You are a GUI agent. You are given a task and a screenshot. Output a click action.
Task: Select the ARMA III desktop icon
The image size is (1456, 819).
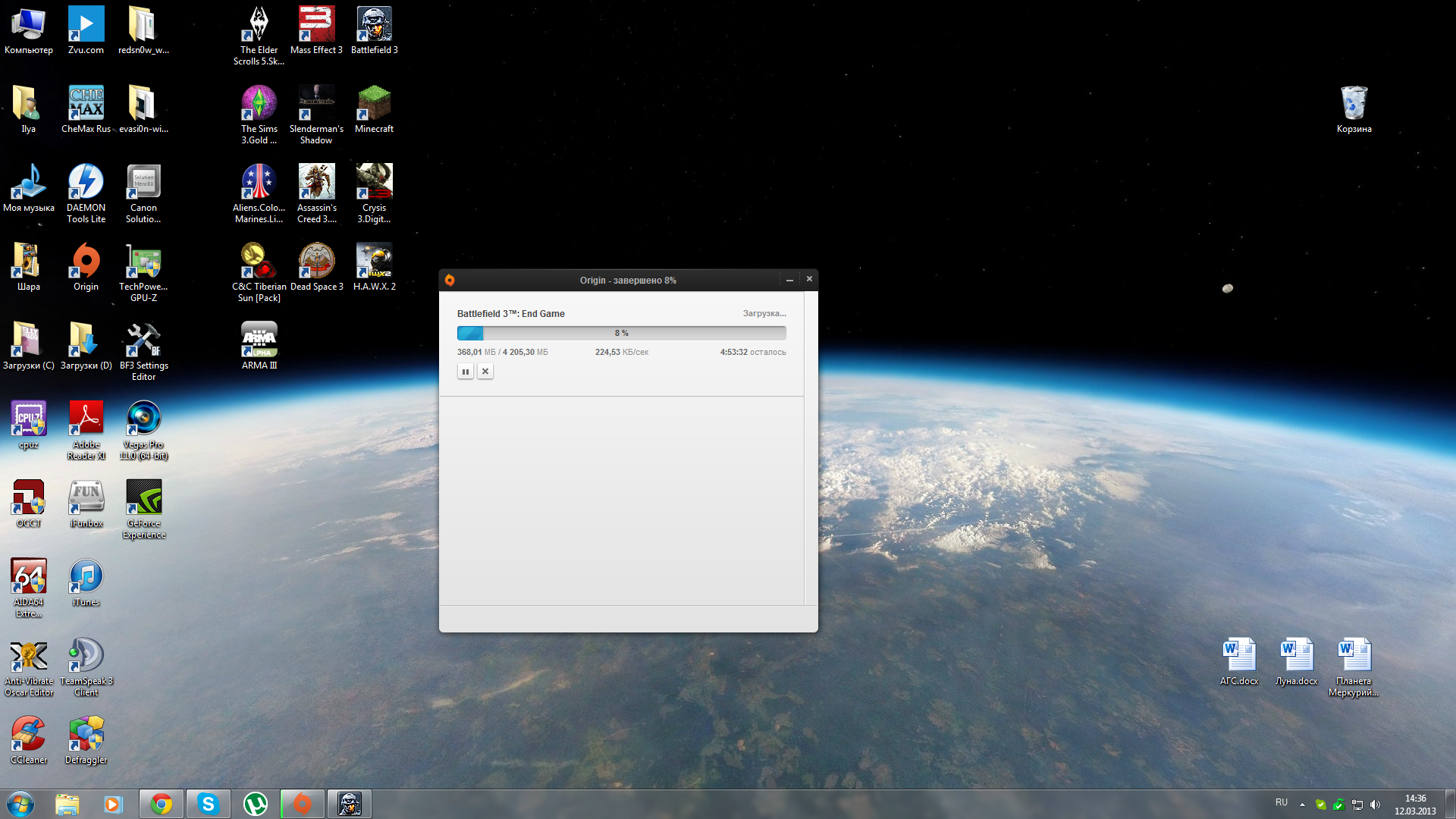[259, 347]
